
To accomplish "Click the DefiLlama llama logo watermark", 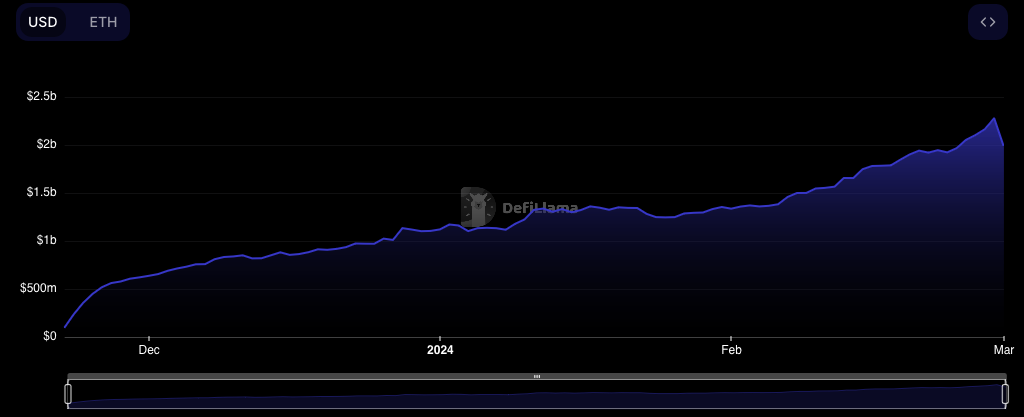I will point(478,207).
